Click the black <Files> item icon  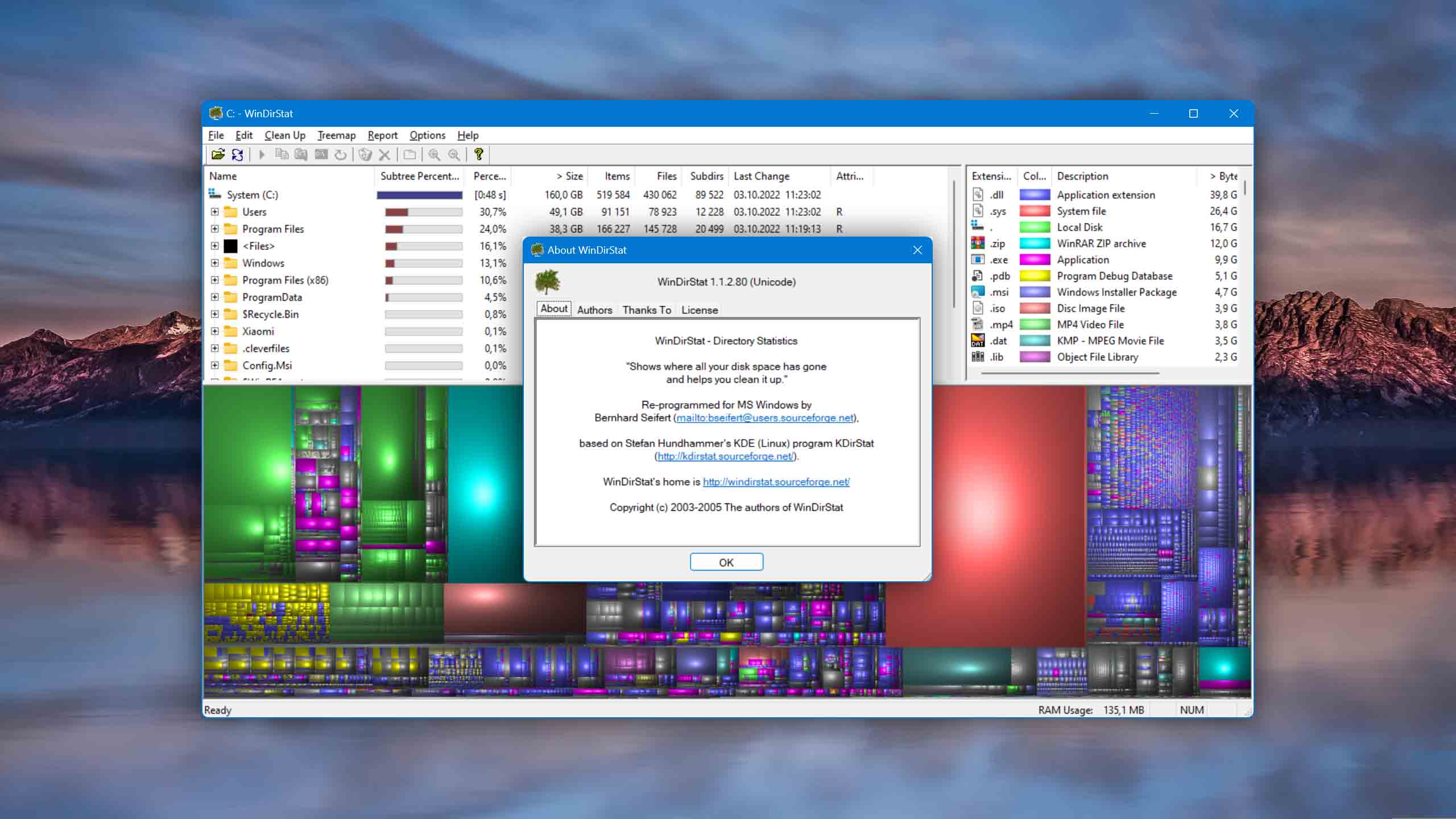pos(230,246)
